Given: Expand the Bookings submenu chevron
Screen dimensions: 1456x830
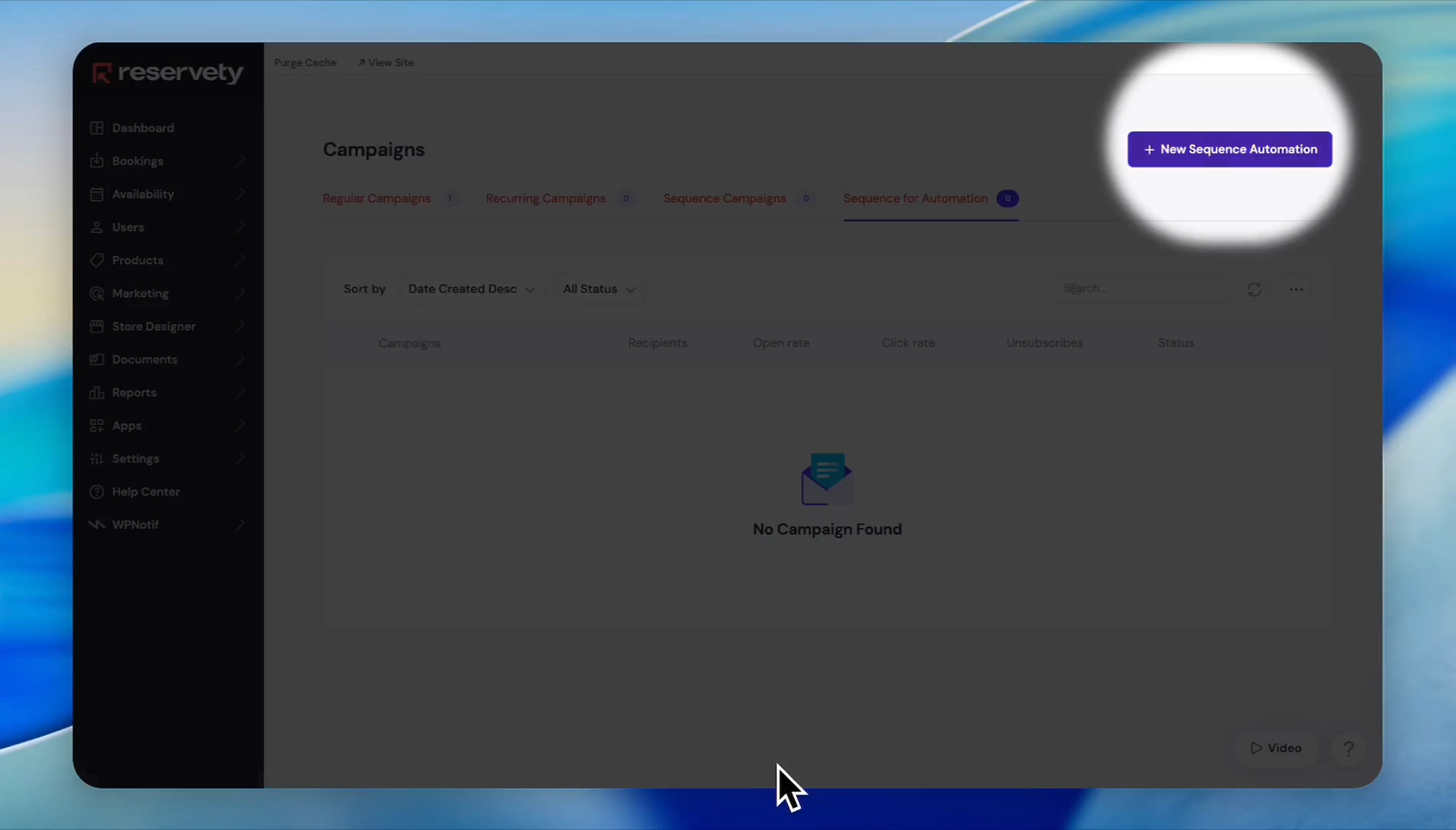Looking at the screenshot, I should [x=240, y=161].
